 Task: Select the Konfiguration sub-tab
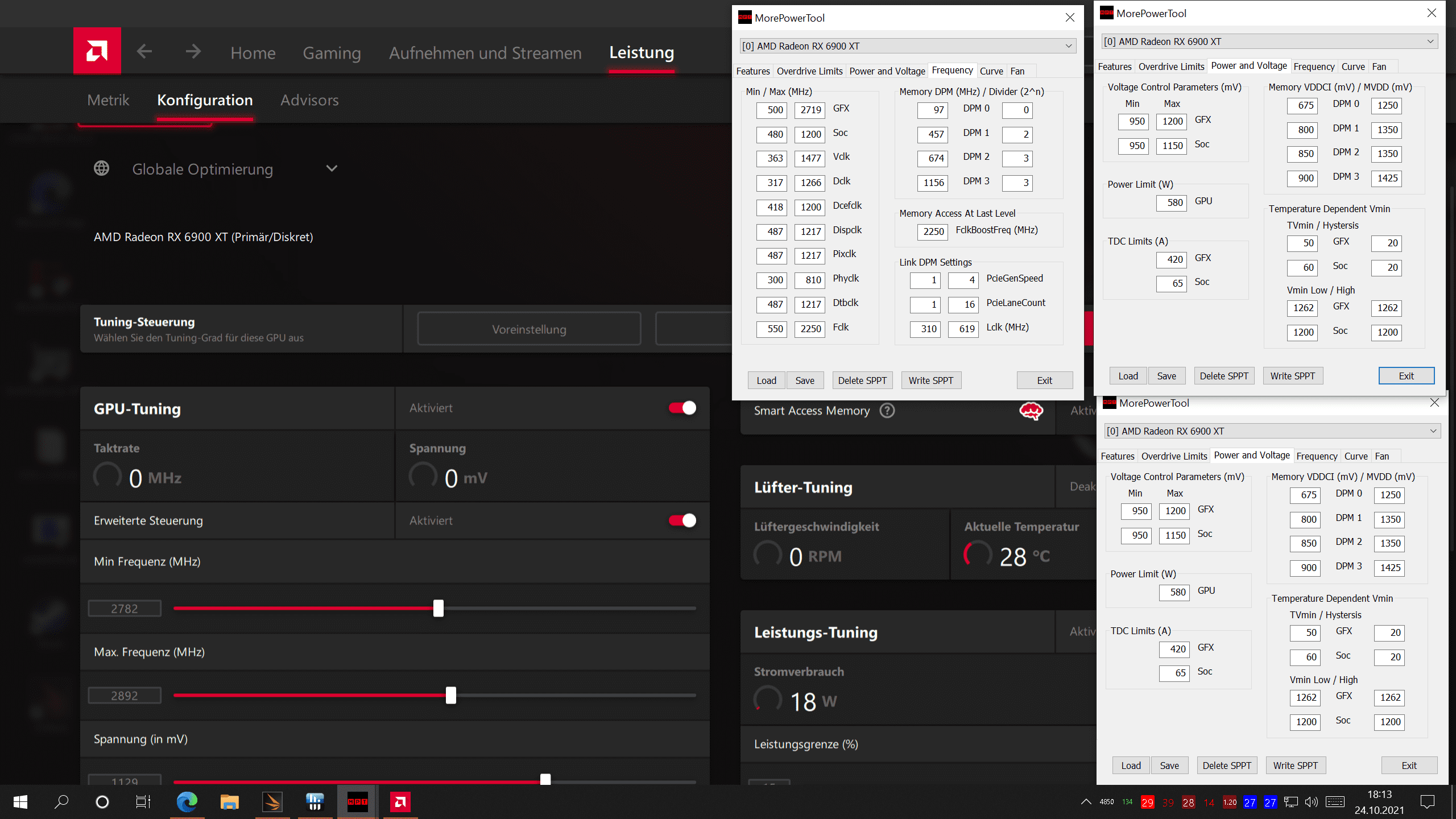pyautogui.click(x=205, y=100)
